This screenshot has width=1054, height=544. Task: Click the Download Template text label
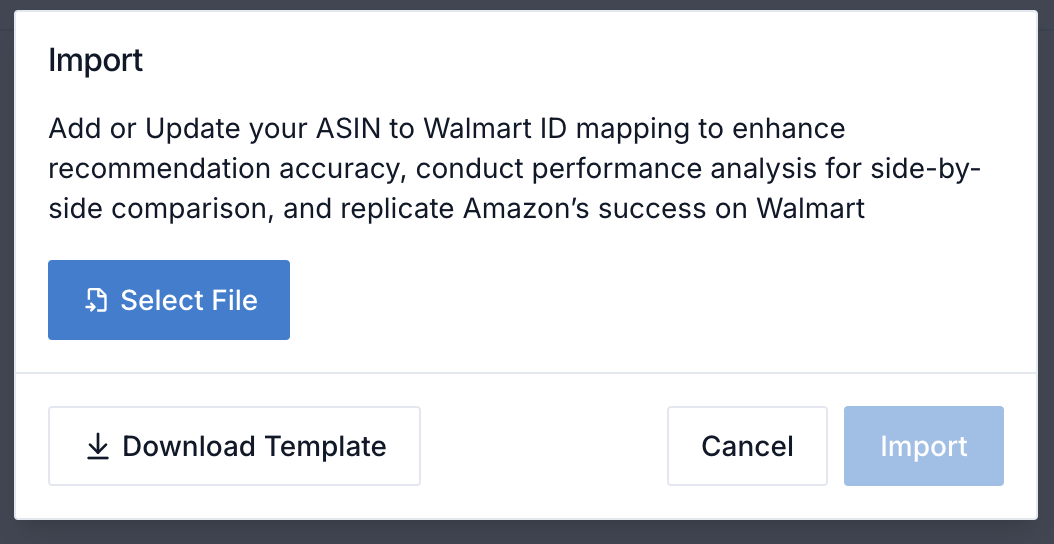coord(254,446)
